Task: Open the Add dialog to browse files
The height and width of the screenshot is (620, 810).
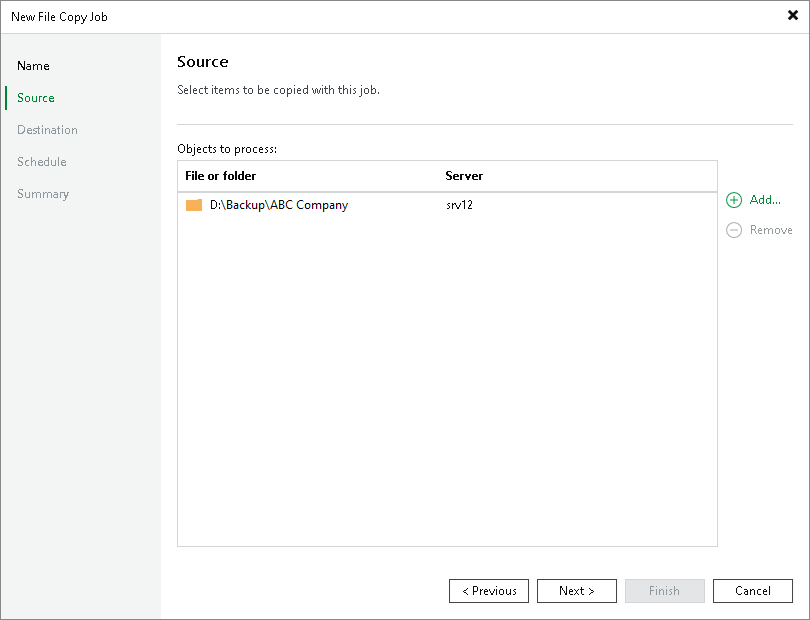Action: click(762, 200)
